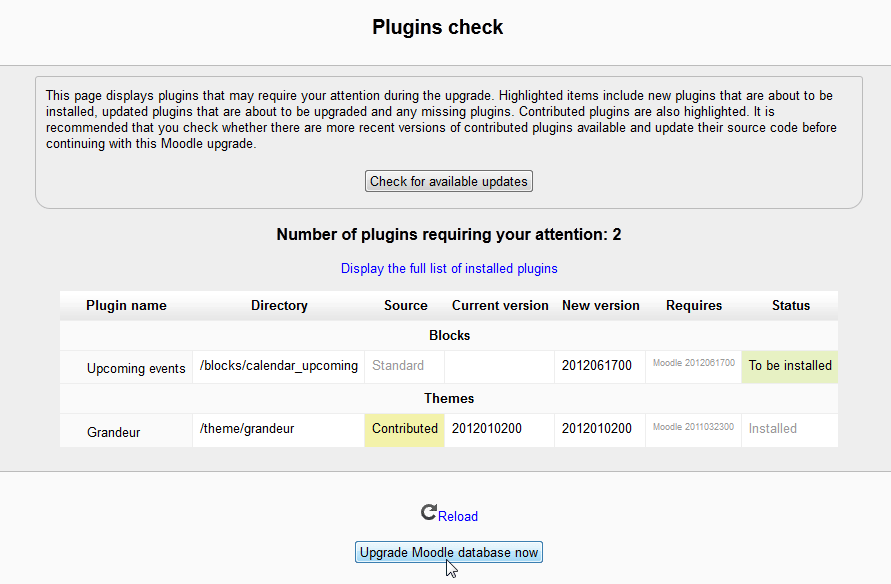Click the 'Grandeur' theme plugin name

113,432
